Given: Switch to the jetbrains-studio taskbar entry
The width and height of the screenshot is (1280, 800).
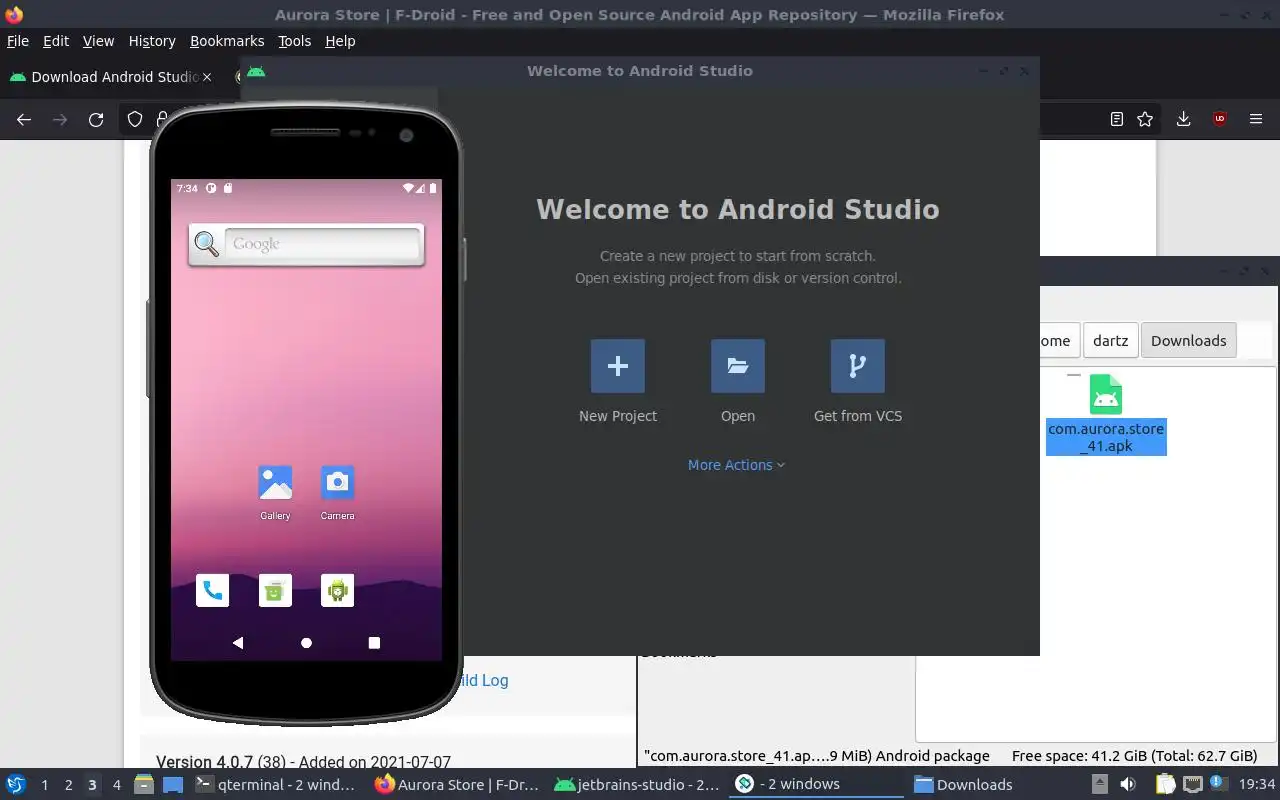Looking at the screenshot, I should tap(636, 784).
